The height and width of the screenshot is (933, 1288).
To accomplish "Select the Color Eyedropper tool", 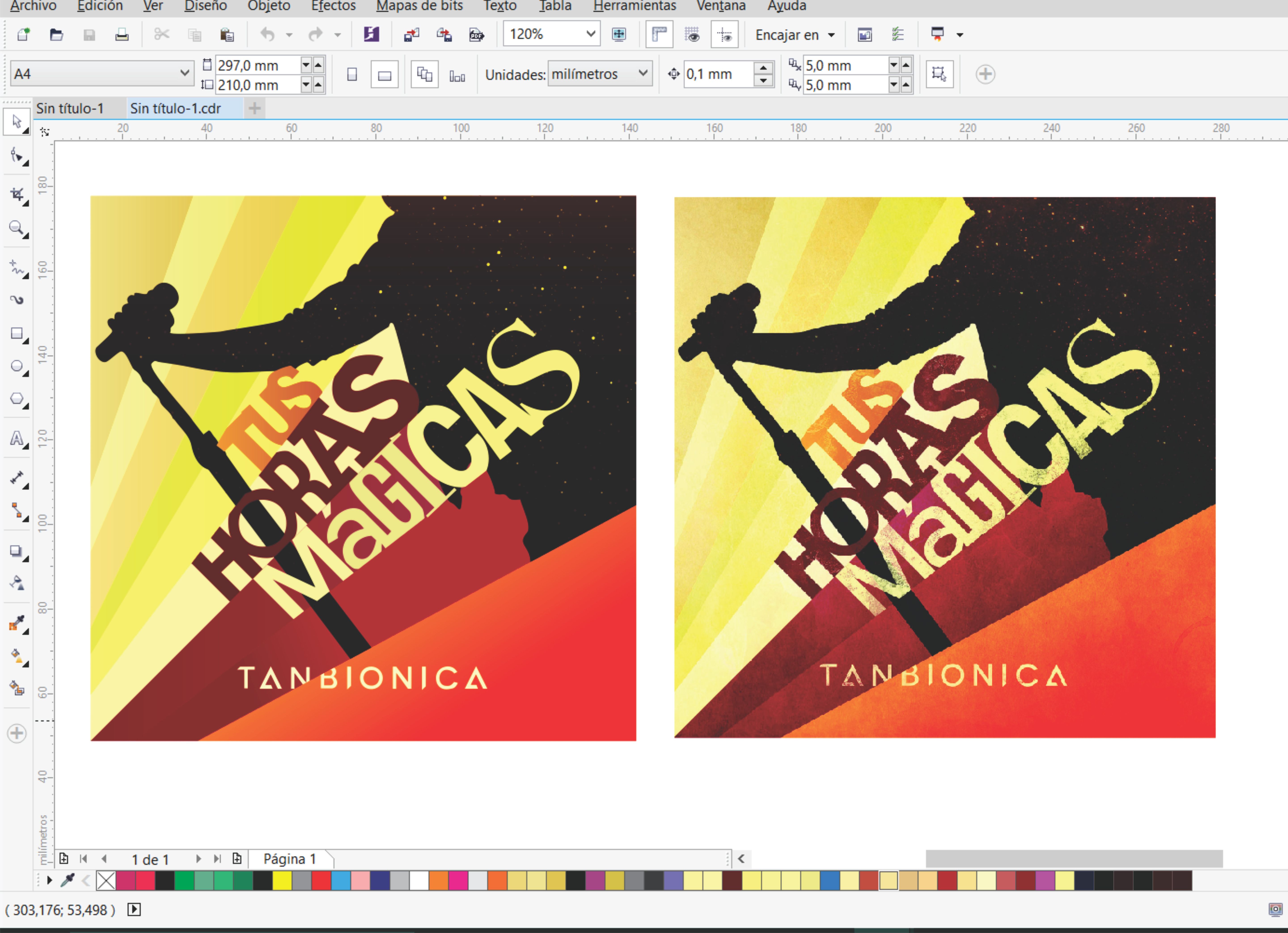I will tap(17, 624).
